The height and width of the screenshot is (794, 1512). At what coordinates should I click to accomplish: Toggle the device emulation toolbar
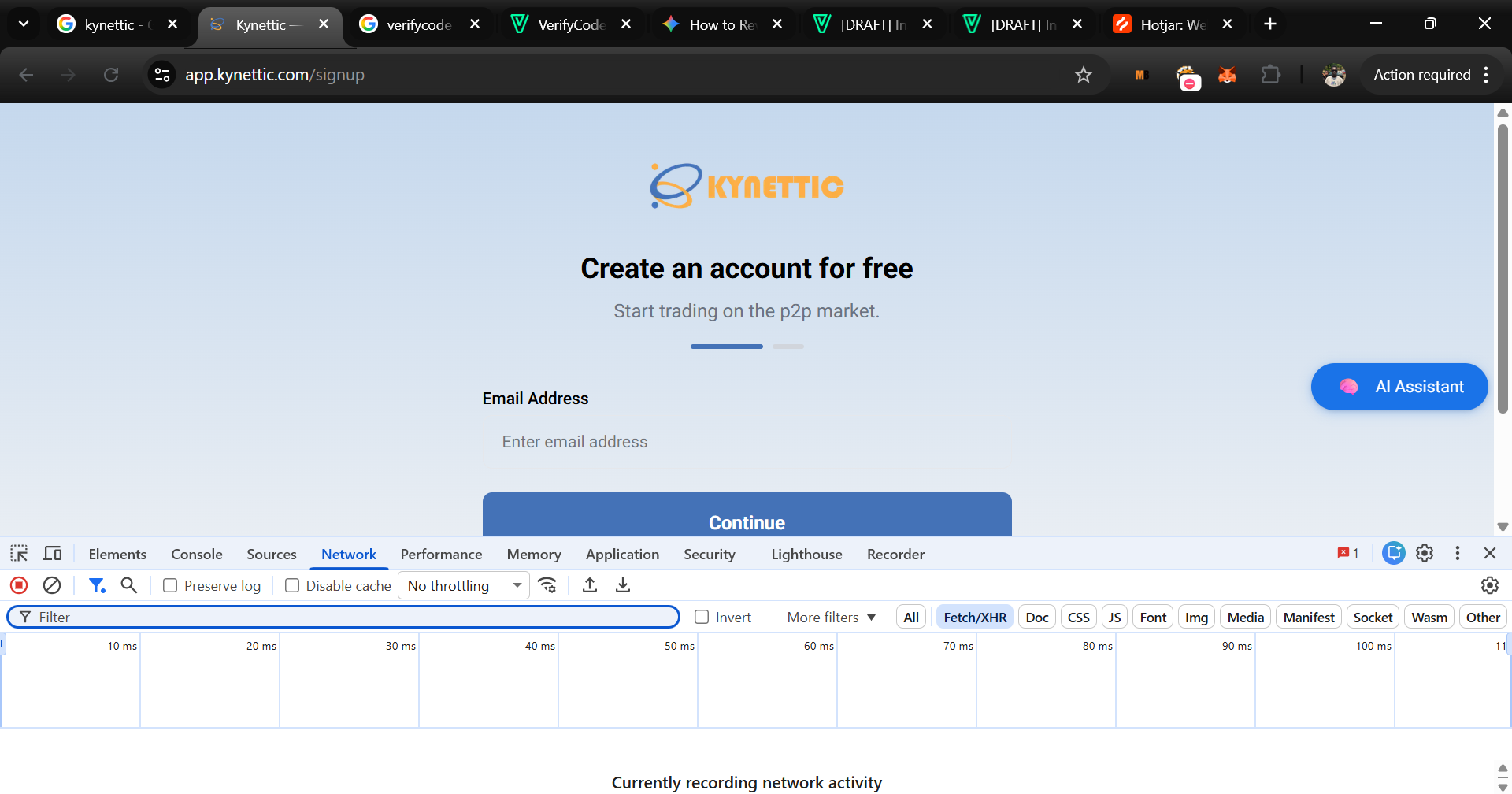pos(52,554)
